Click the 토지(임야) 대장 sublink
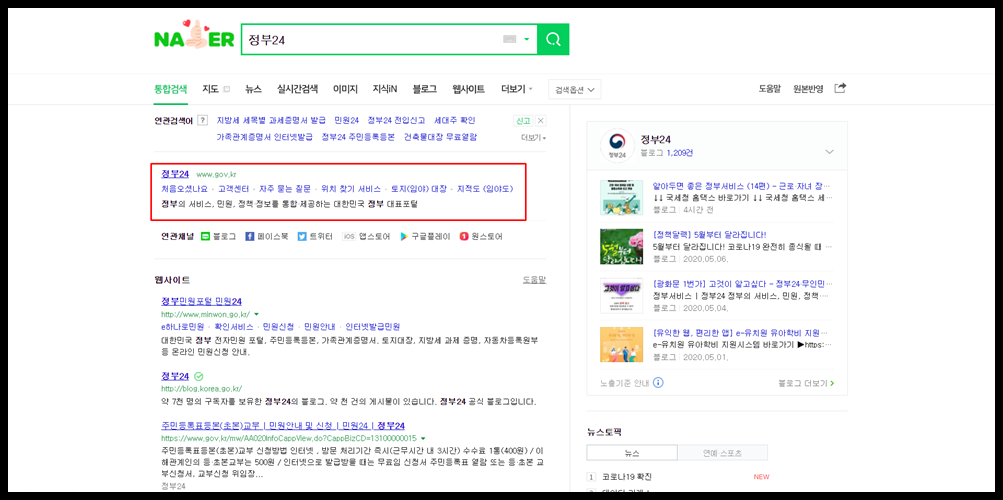Image resolution: width=1003 pixels, height=500 pixels. [x=419, y=189]
